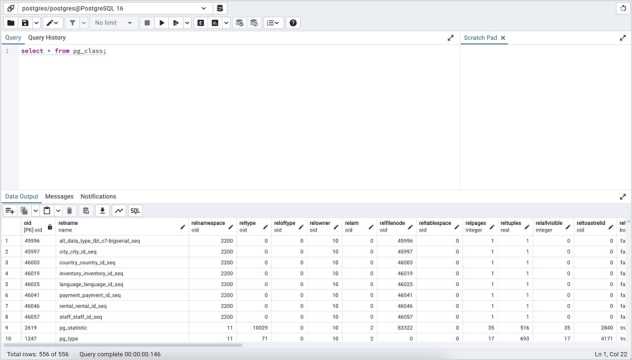Save the query with the floppy icon
The width and height of the screenshot is (632, 360).
pyautogui.click(x=25, y=23)
